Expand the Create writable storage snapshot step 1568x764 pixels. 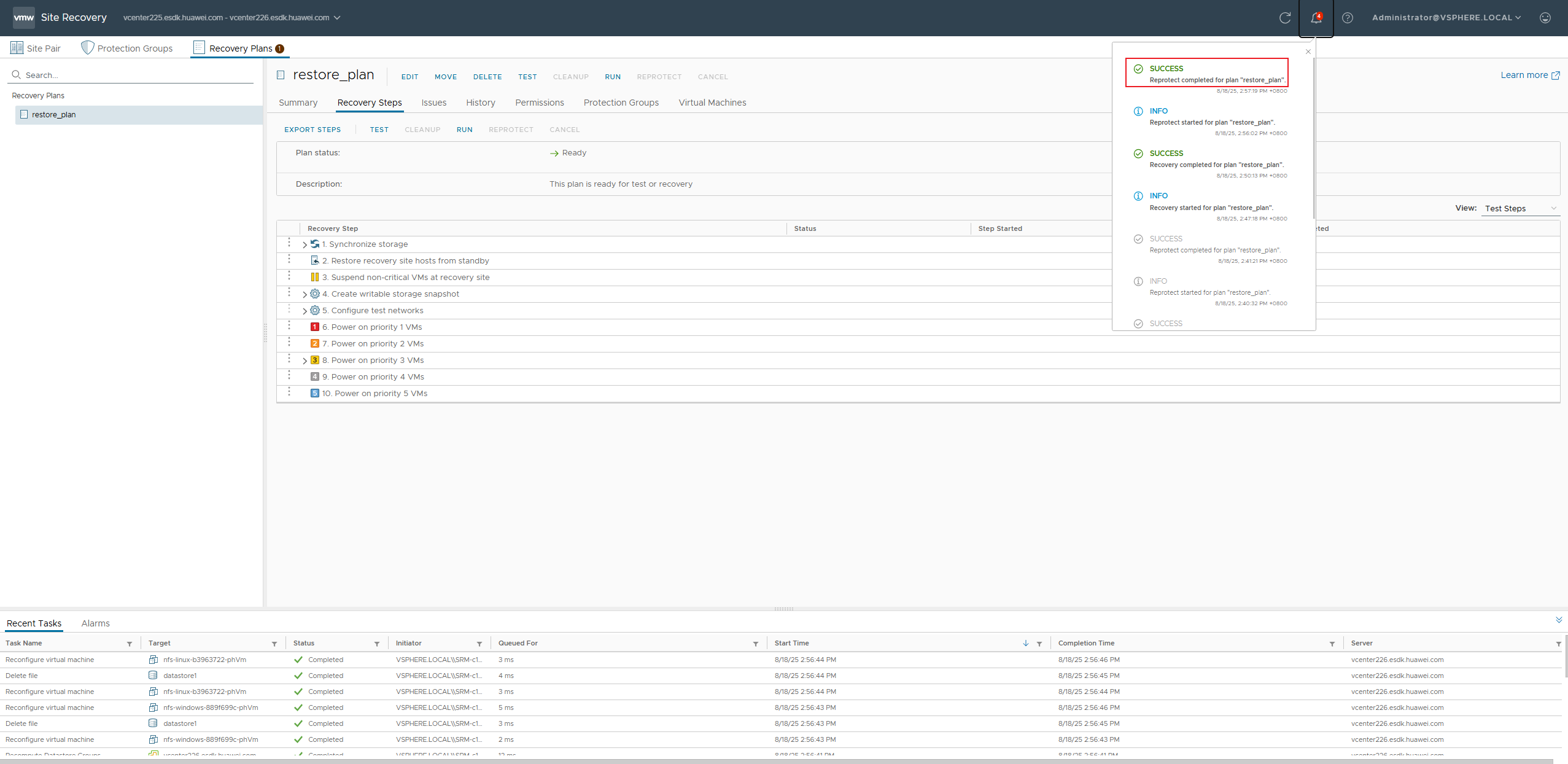[x=305, y=294]
